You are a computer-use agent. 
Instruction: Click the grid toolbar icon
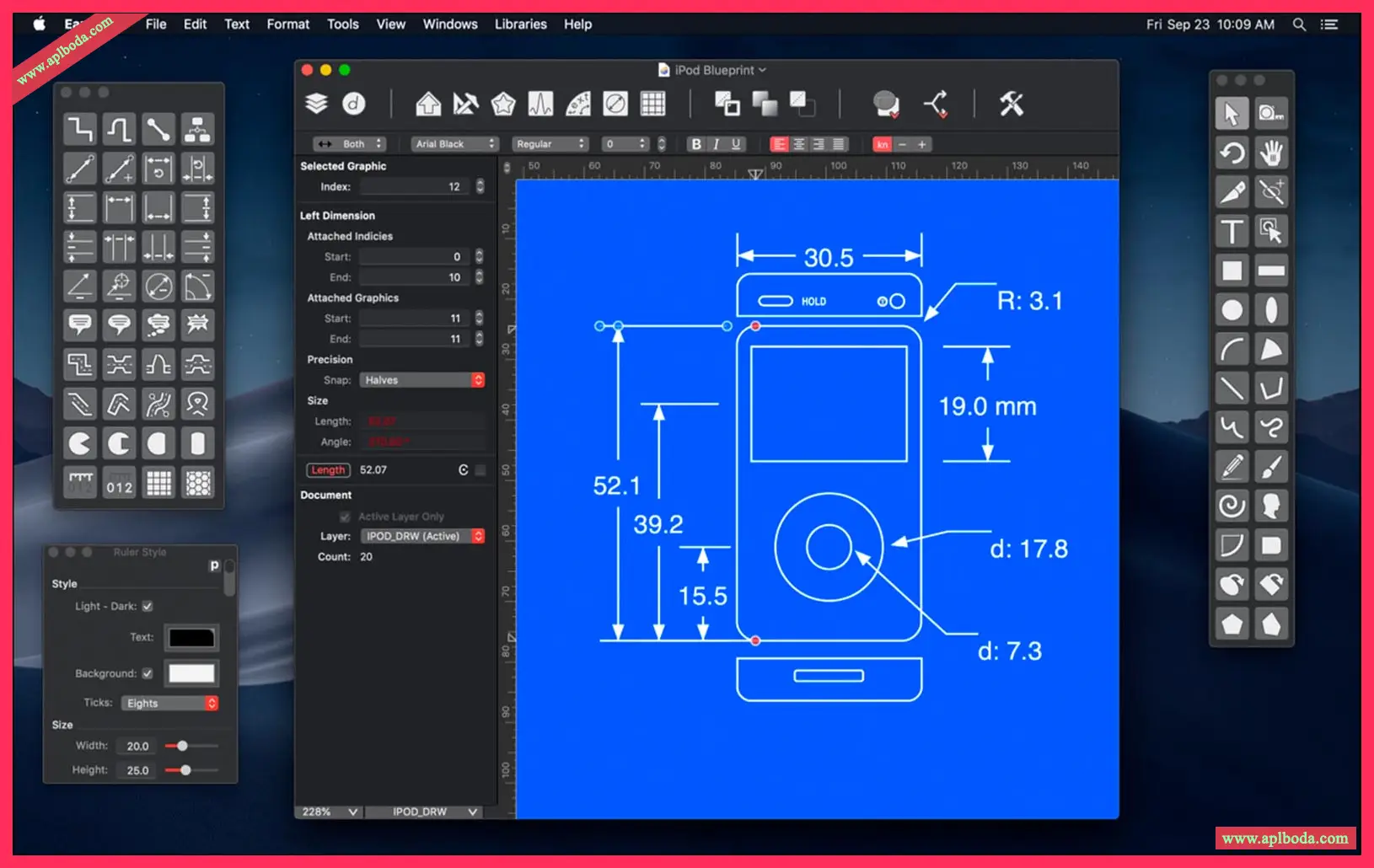[x=652, y=104]
